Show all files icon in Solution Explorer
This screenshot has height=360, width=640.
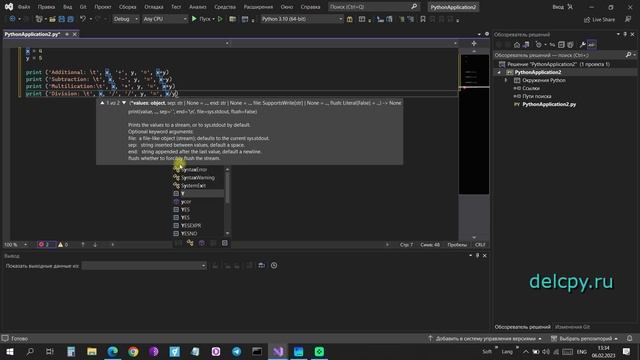(570, 44)
